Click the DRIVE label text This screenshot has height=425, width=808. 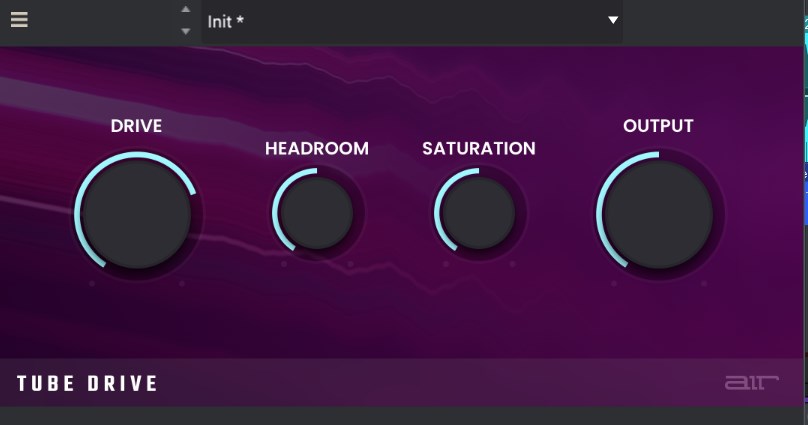point(136,126)
